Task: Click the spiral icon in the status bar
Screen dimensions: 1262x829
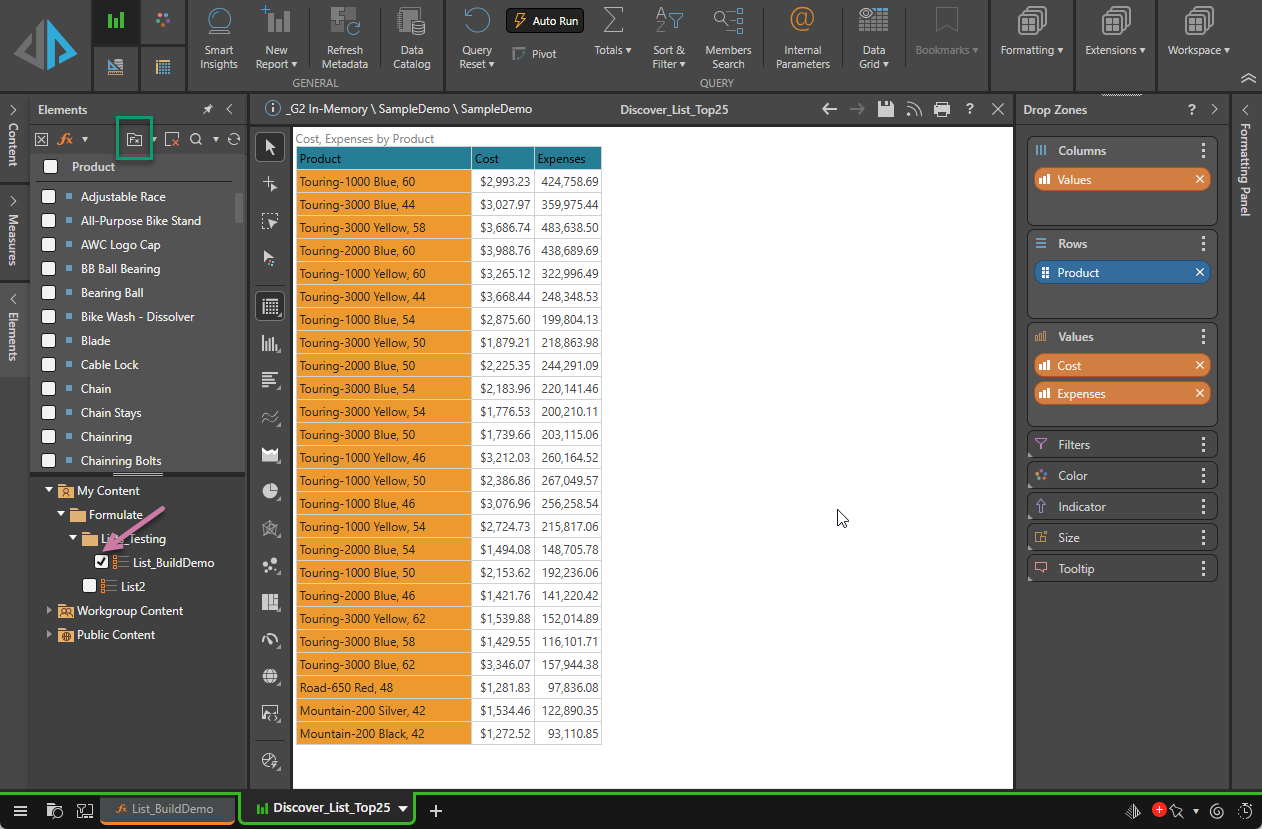Action: pos(1217,810)
